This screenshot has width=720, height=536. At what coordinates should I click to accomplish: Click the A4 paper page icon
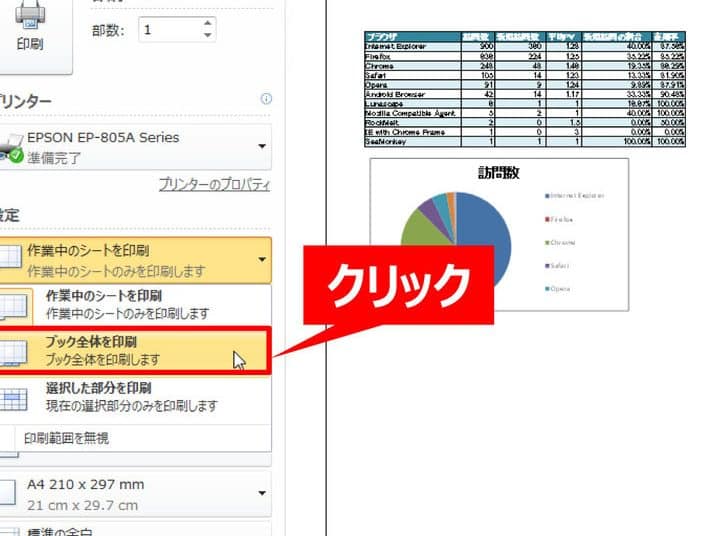tap(8, 493)
